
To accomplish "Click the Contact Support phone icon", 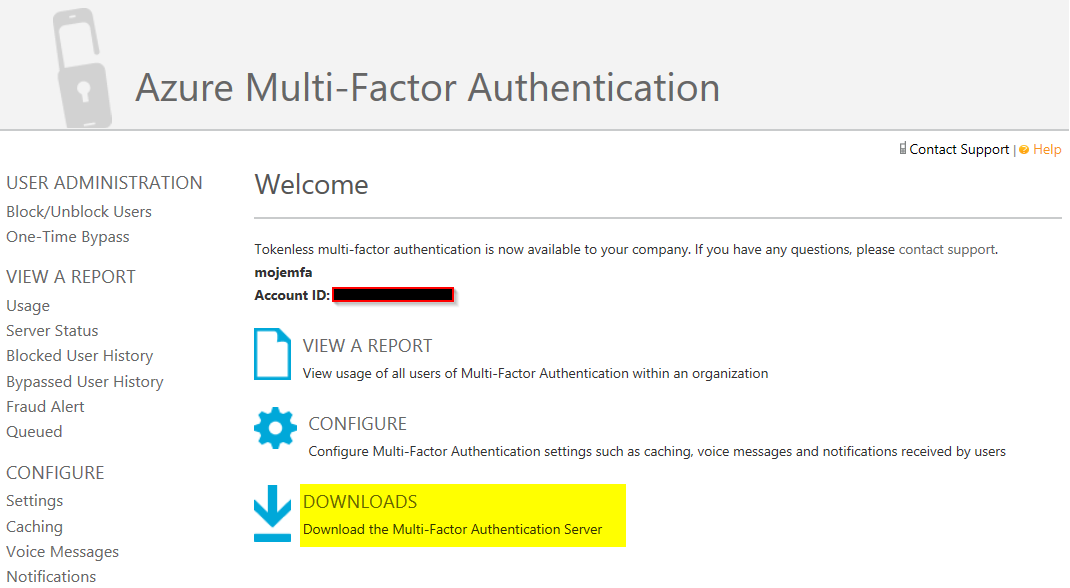I will coord(902,148).
